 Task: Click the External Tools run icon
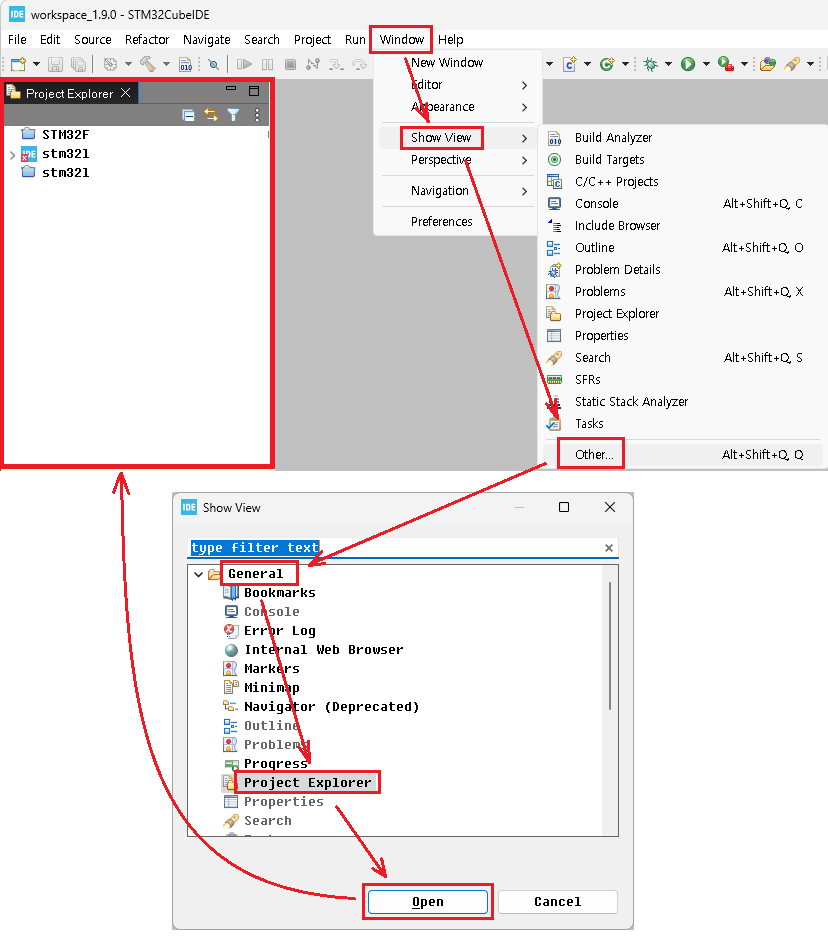click(x=726, y=64)
